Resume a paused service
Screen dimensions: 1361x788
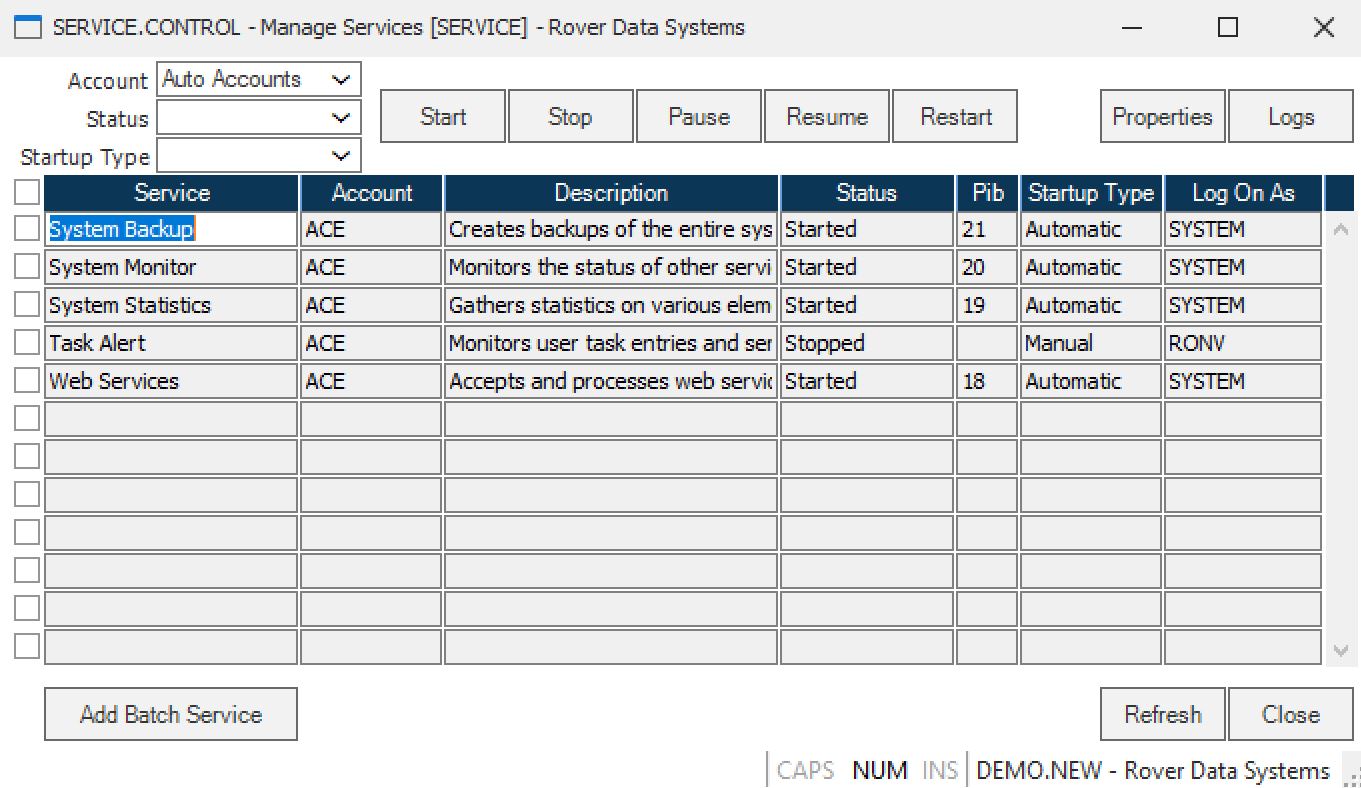click(826, 116)
